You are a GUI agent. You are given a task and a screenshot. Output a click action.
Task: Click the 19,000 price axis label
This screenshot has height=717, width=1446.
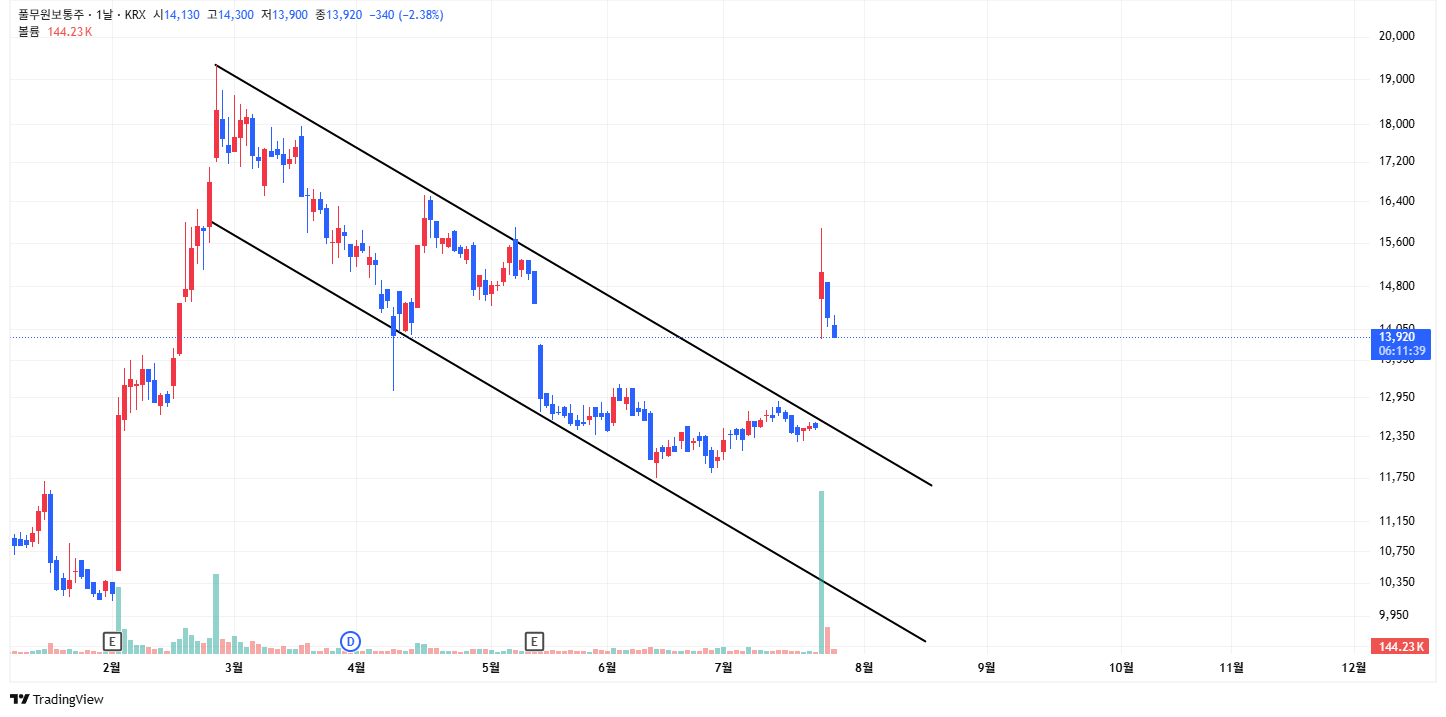click(1396, 79)
